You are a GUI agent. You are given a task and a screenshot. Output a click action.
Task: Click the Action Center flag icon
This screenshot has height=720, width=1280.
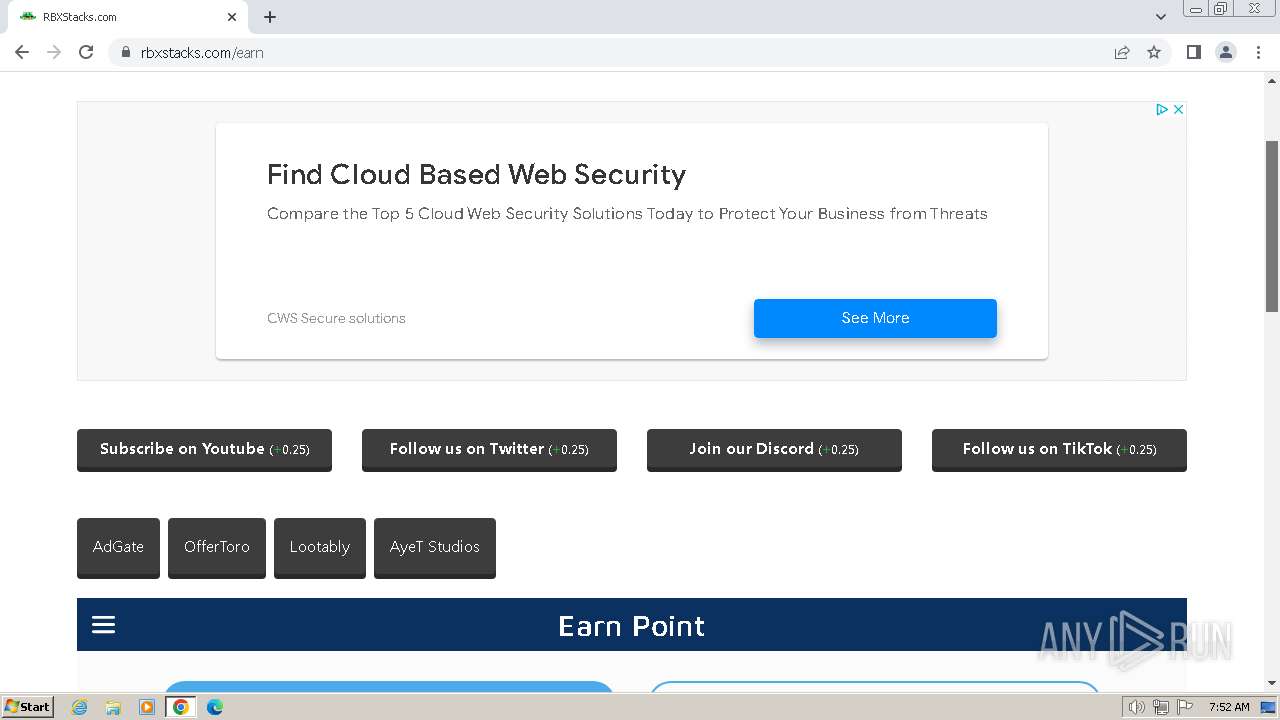point(1185,707)
